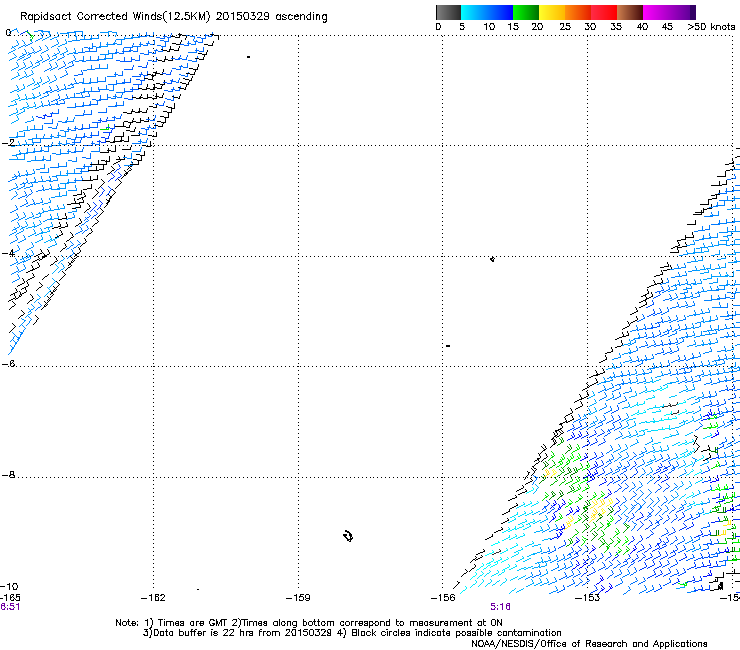740x650 pixels.
Task: Click the purple '6:51' pass time label
Action: point(10,607)
